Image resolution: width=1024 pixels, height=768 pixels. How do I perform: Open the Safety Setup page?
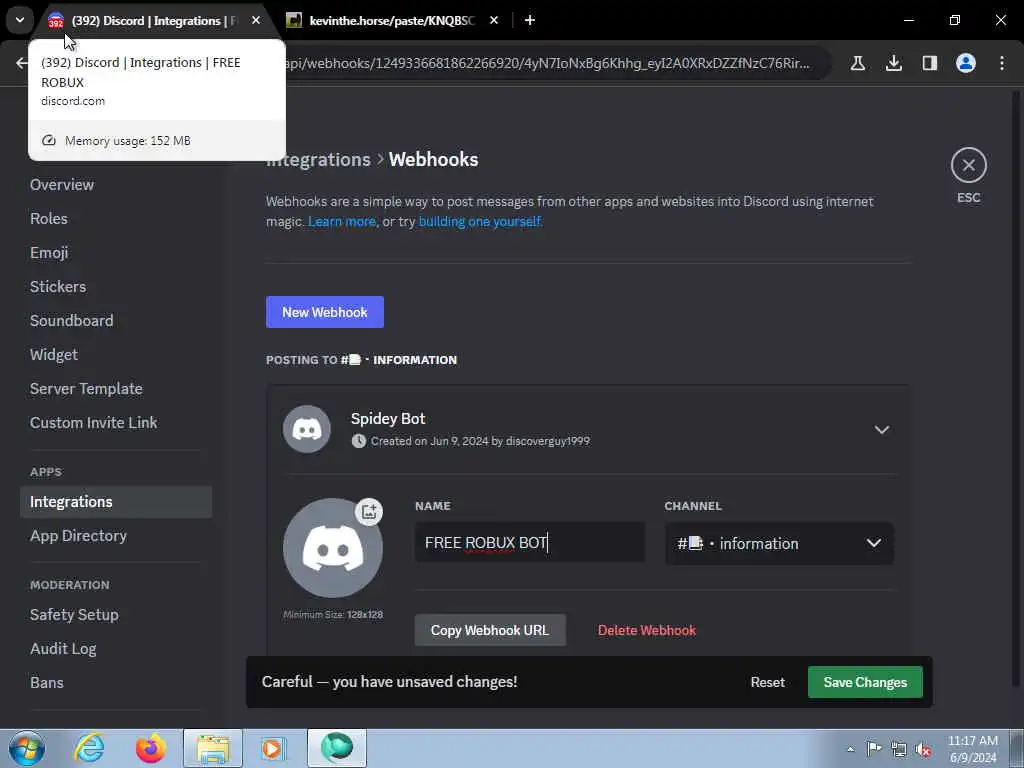click(x=74, y=615)
